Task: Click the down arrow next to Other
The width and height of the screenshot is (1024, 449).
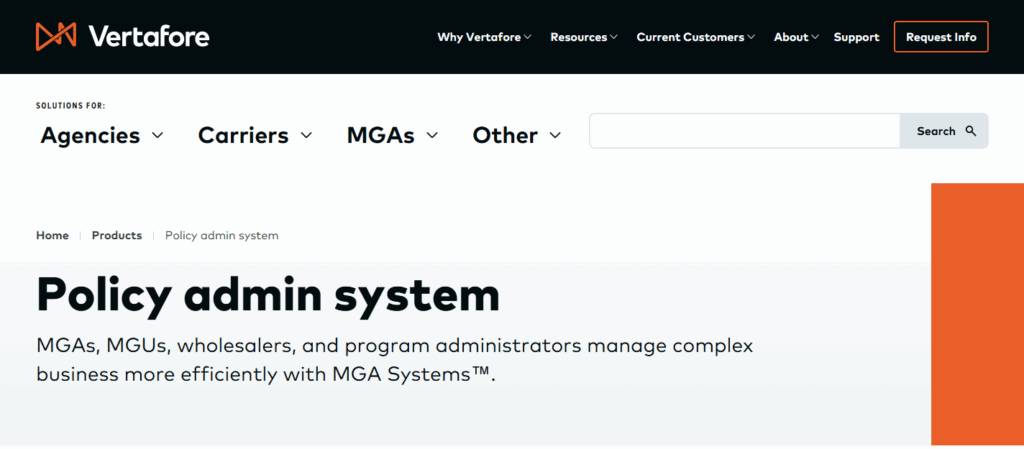Action: 555,135
